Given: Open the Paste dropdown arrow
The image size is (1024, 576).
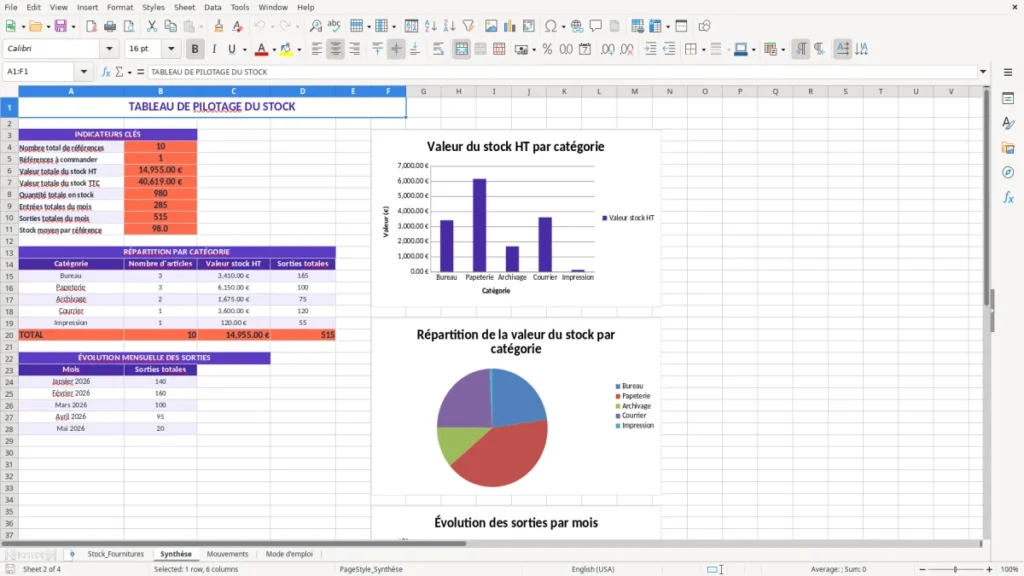Looking at the screenshot, I should (200, 27).
